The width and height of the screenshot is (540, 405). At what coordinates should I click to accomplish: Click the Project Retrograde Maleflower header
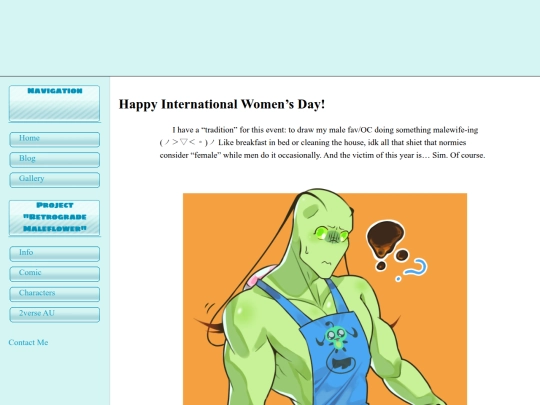pos(54,218)
